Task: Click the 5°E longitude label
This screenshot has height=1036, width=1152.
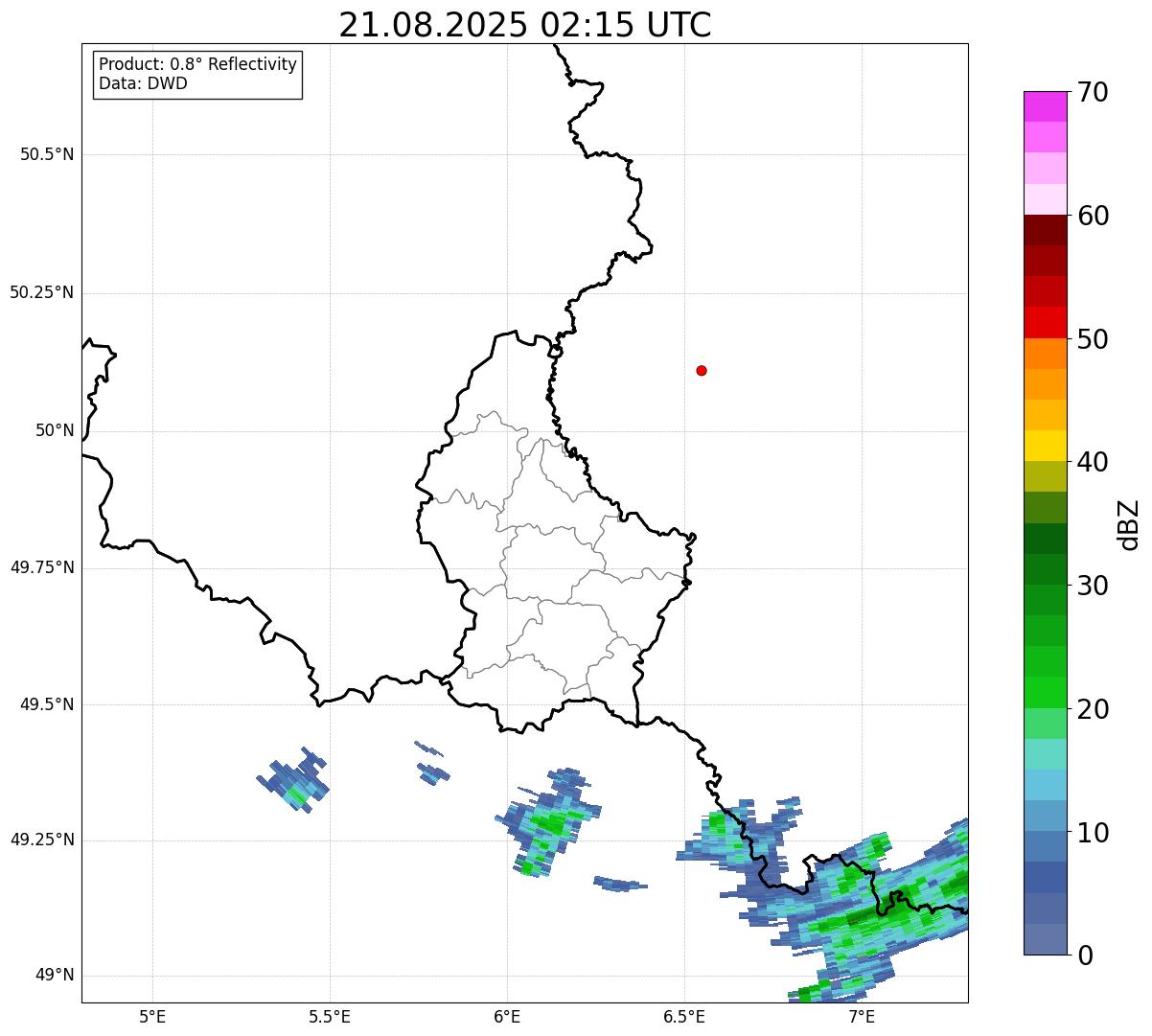Action: pos(153,1016)
